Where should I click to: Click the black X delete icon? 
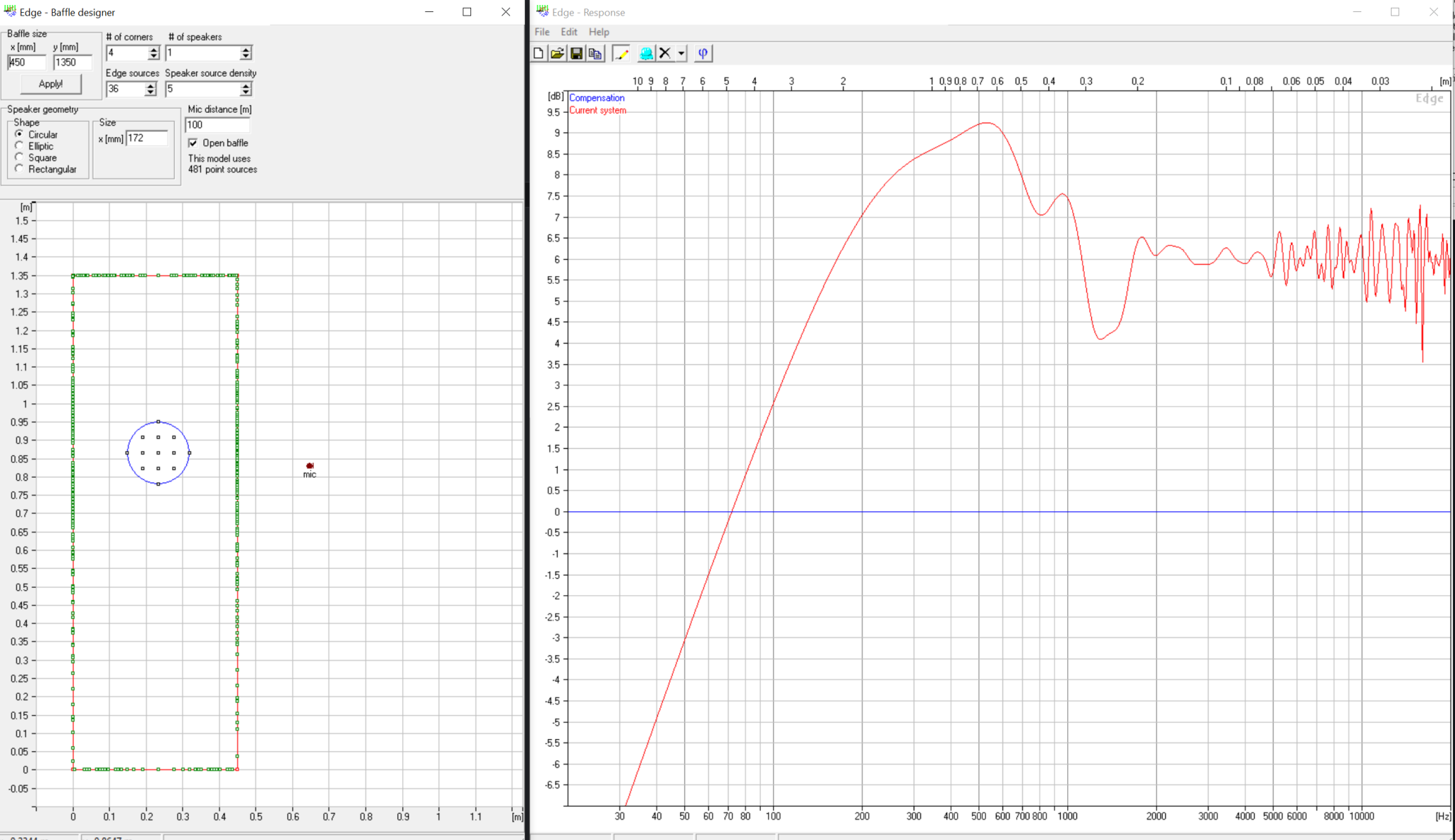click(x=665, y=53)
